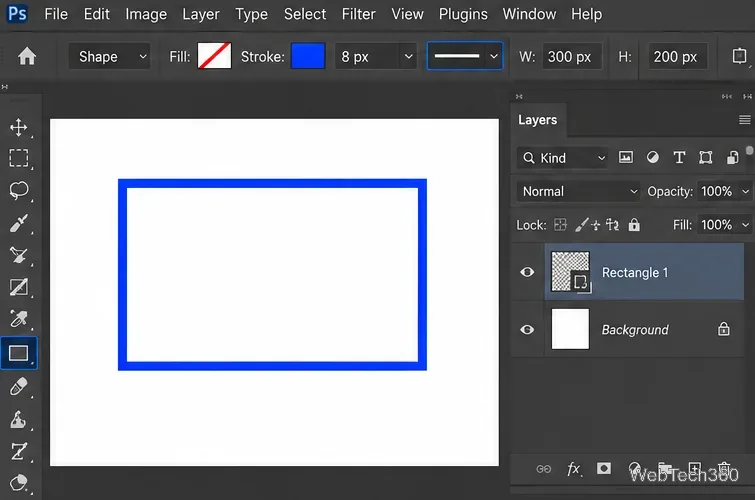
Task: Open the Shape tool mode dropdown
Action: (x=109, y=56)
